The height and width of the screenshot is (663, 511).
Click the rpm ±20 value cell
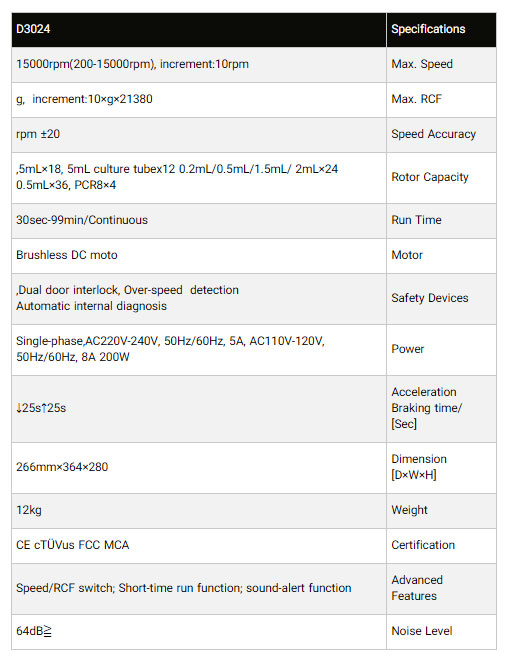point(199,135)
